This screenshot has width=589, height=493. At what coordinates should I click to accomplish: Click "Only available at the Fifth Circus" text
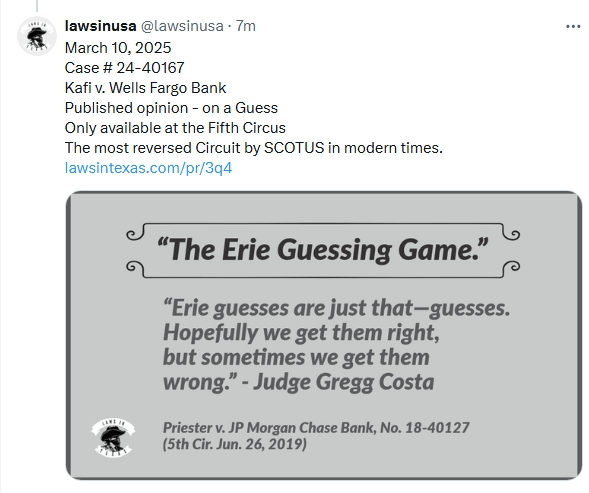(175, 128)
